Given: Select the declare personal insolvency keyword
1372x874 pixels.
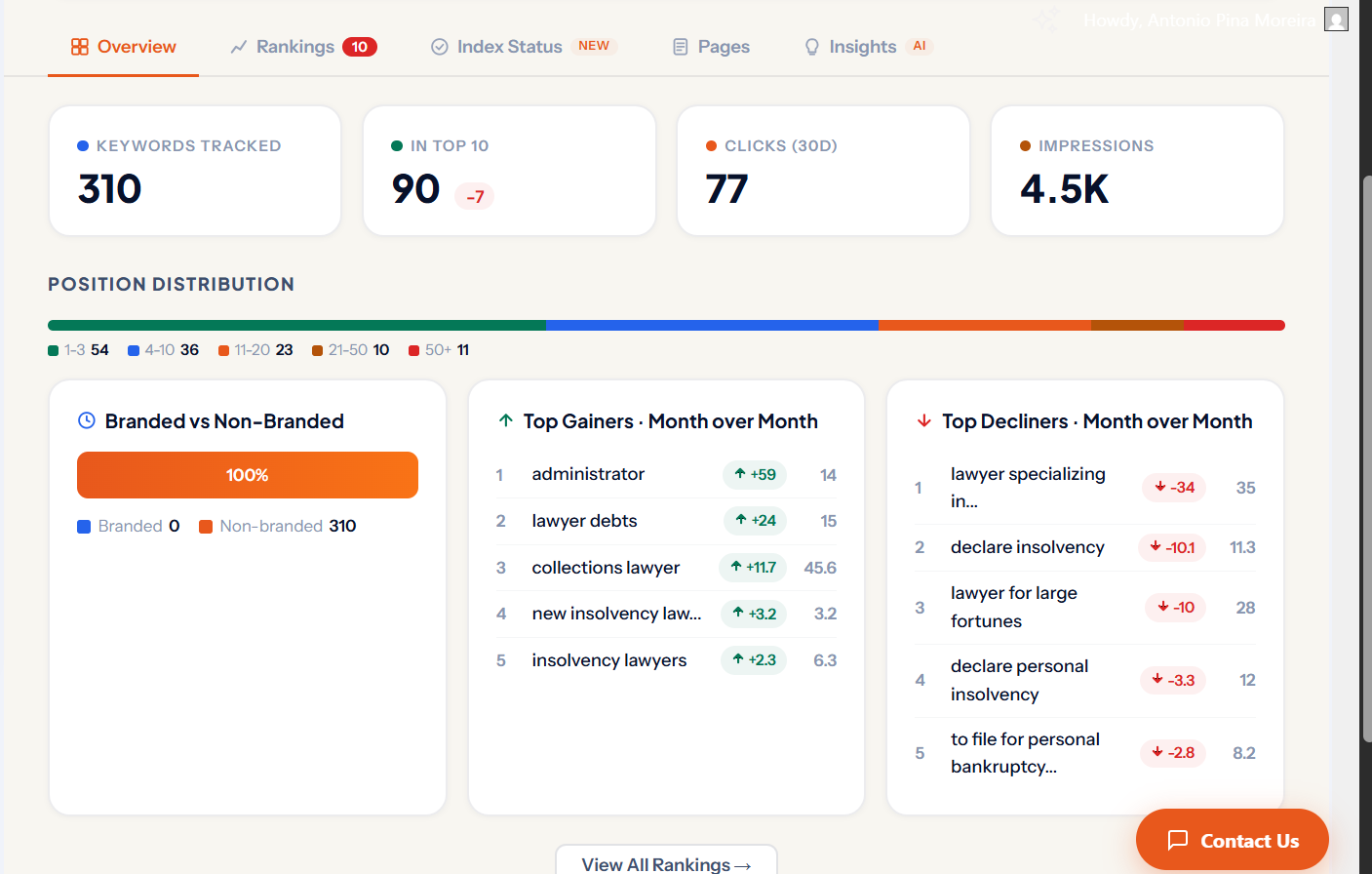Looking at the screenshot, I should click(x=1020, y=680).
